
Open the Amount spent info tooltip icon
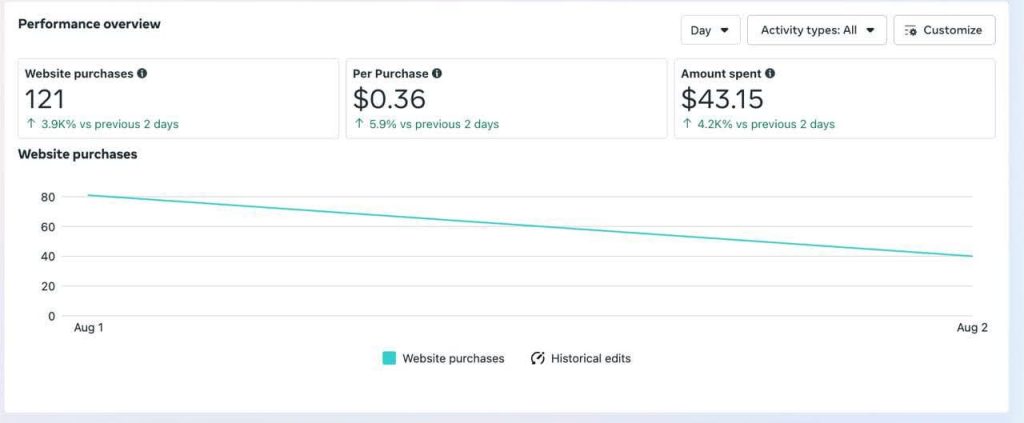770,74
